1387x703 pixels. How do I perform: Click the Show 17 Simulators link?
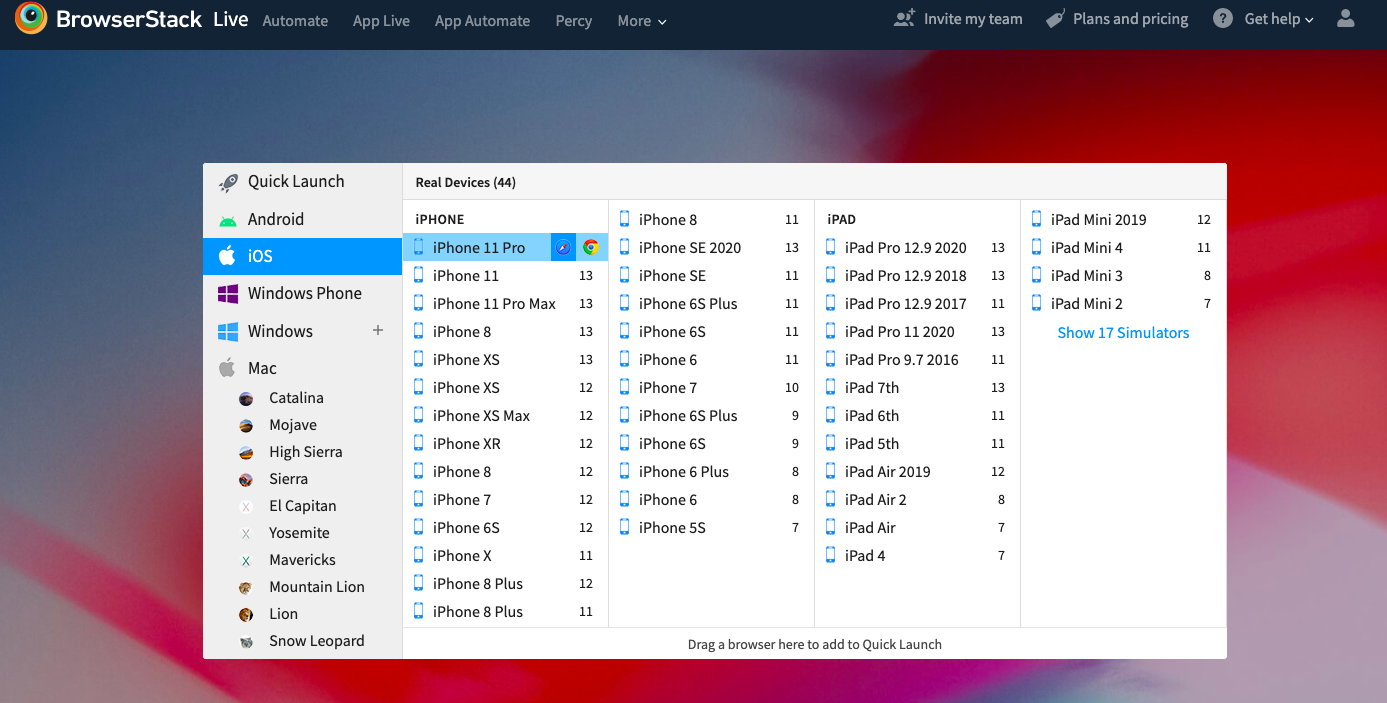click(1123, 333)
